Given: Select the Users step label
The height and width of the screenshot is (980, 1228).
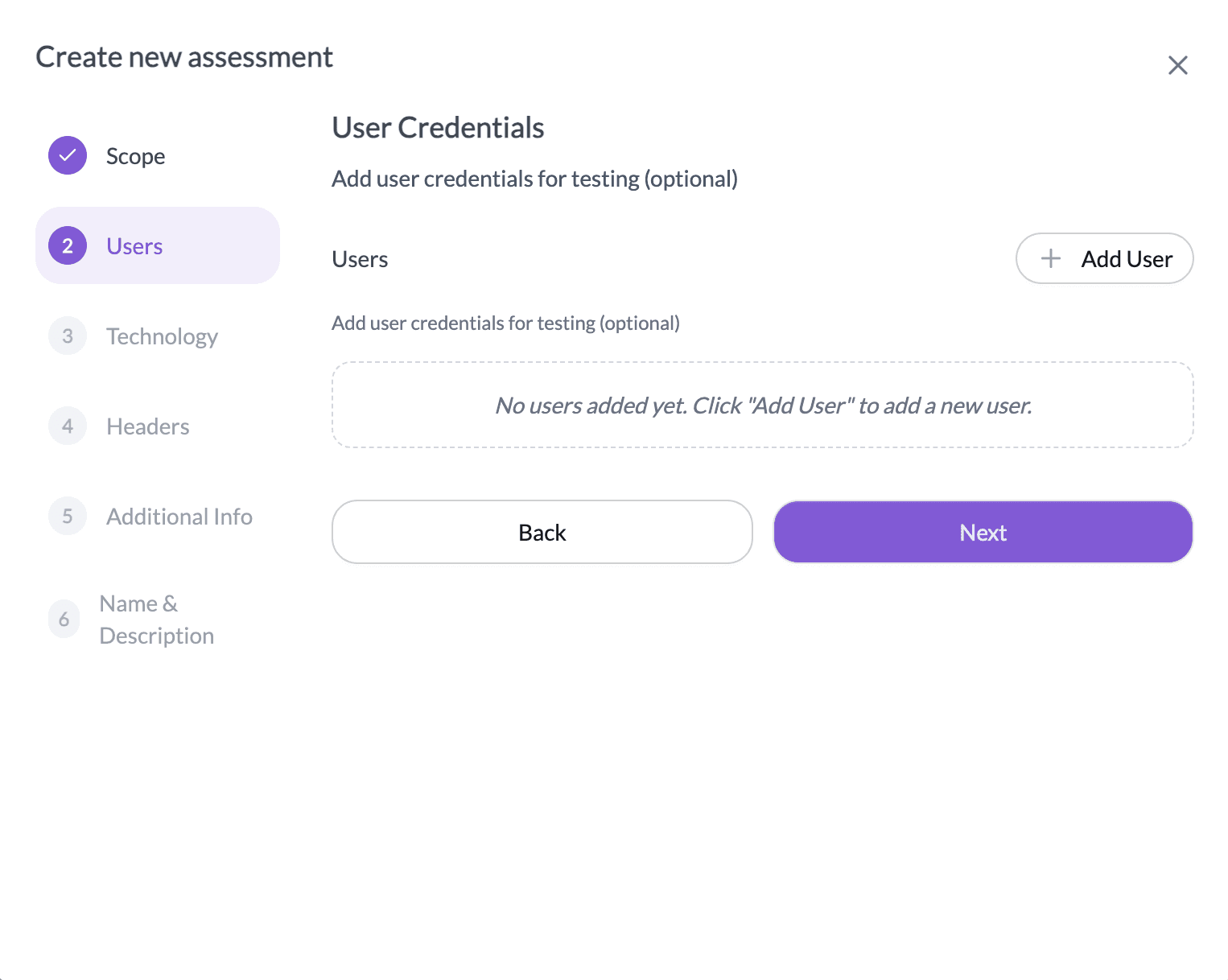Looking at the screenshot, I should (x=134, y=246).
